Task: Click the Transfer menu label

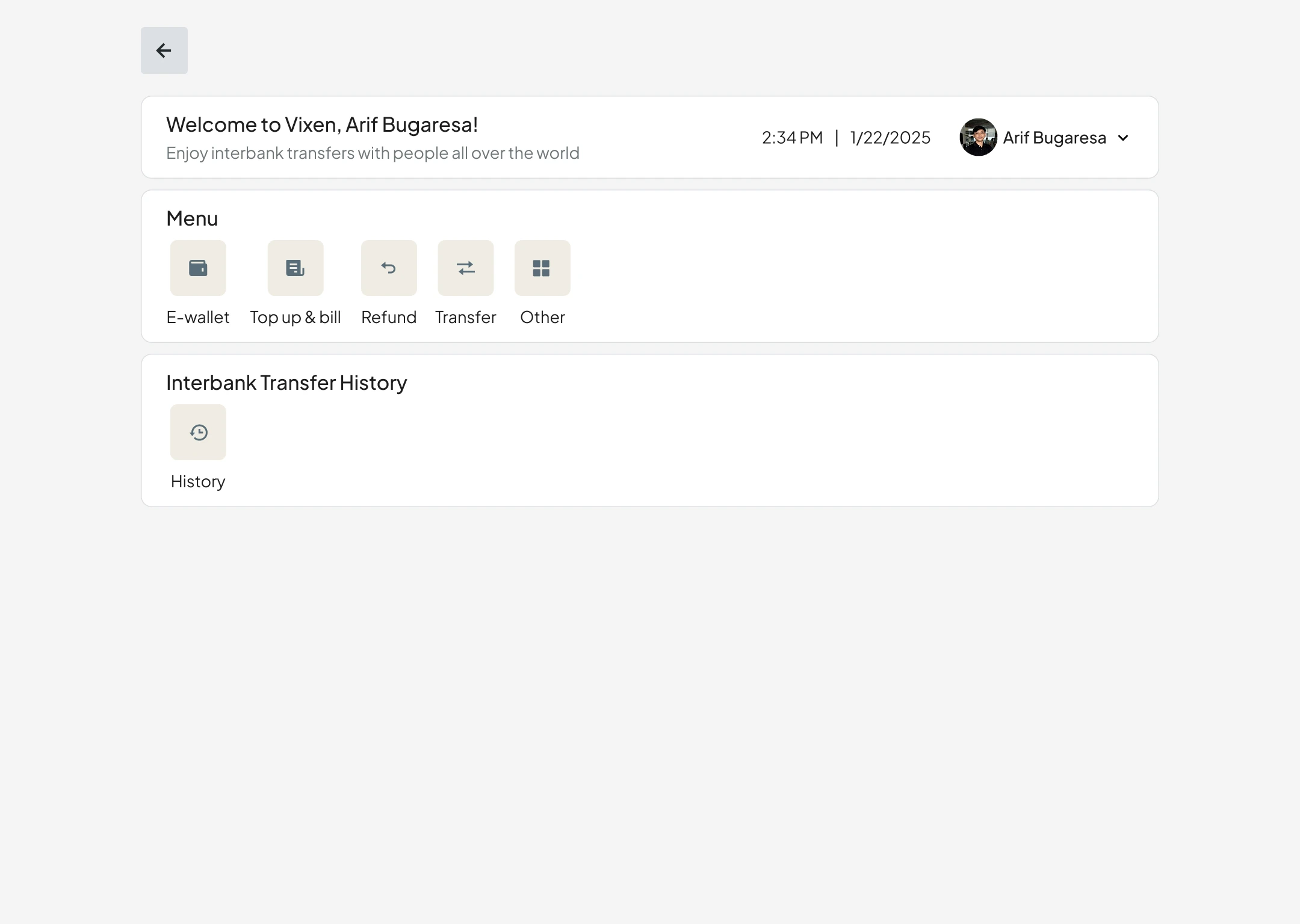Action: [466, 318]
